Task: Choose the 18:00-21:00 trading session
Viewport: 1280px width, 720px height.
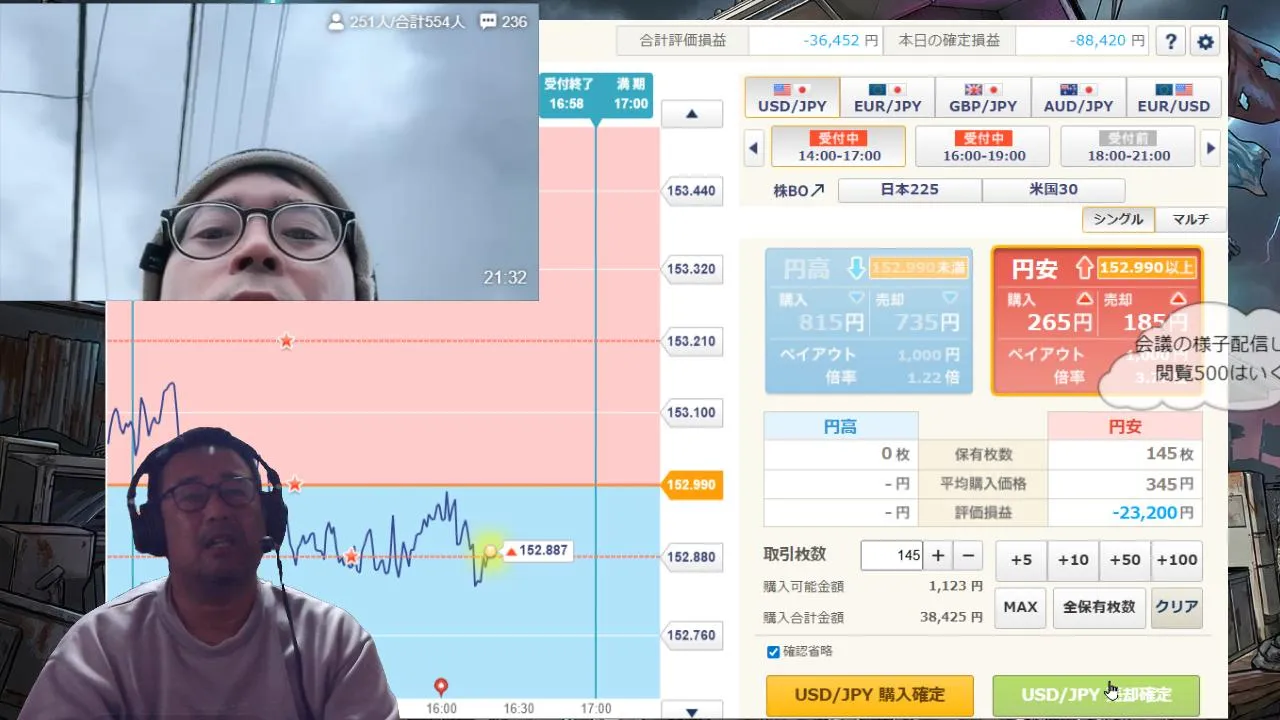Action: click(x=1128, y=147)
